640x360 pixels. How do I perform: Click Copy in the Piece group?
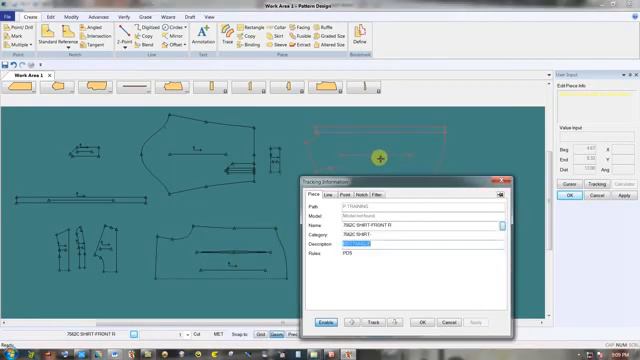click(247, 36)
